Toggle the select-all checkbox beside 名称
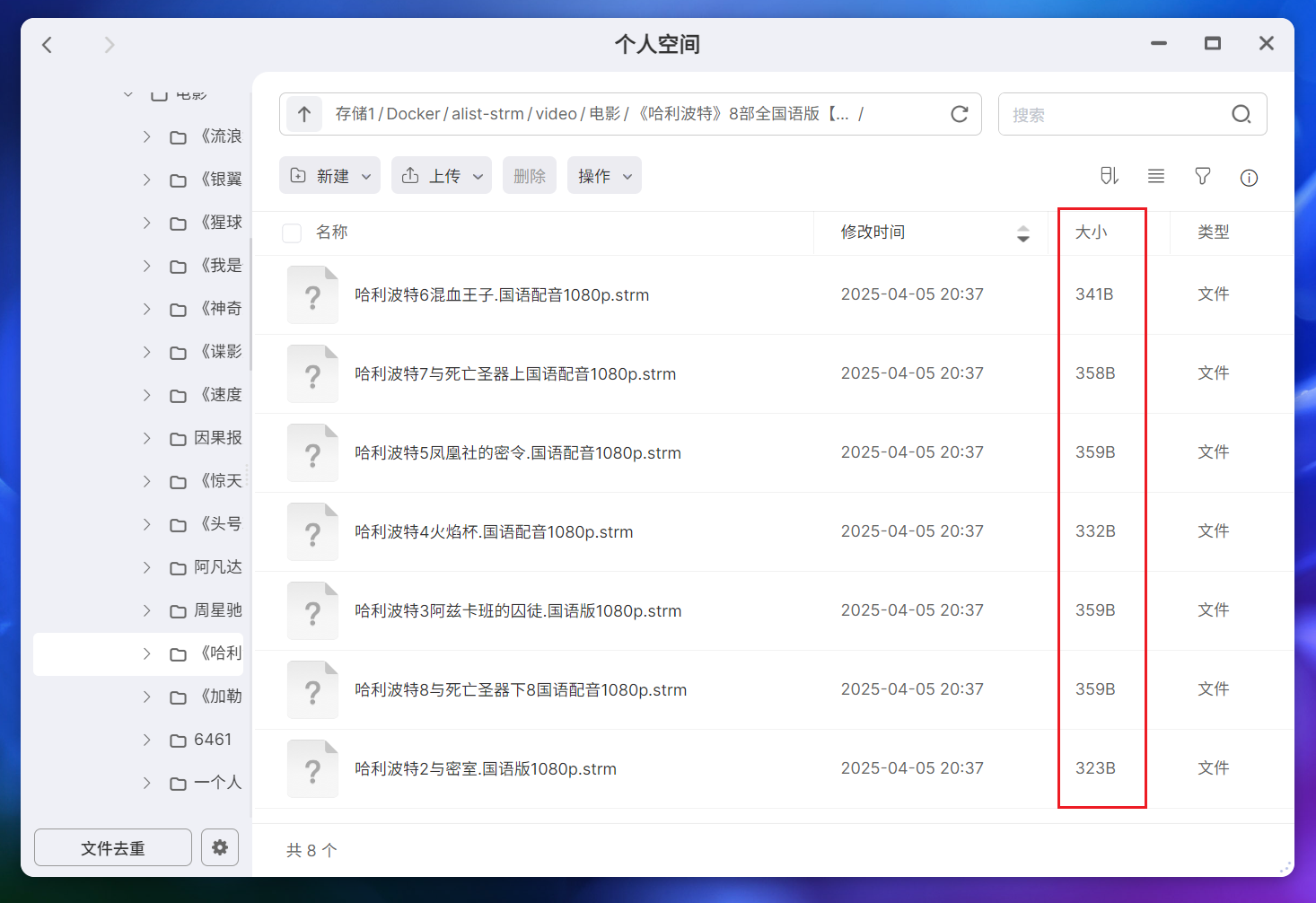This screenshot has width=1316, height=903. (292, 233)
